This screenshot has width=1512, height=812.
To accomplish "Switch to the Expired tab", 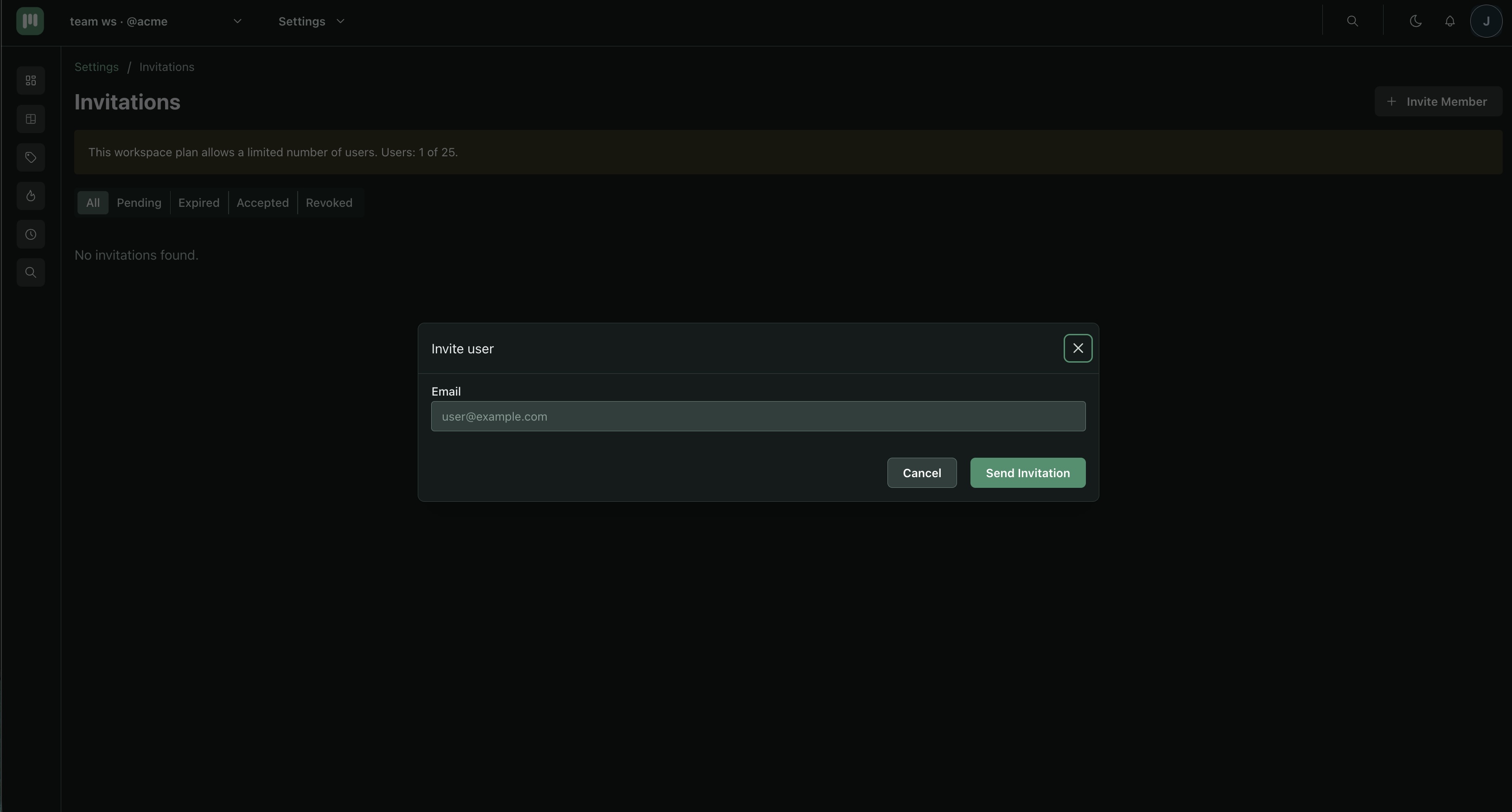I will click(x=199, y=203).
